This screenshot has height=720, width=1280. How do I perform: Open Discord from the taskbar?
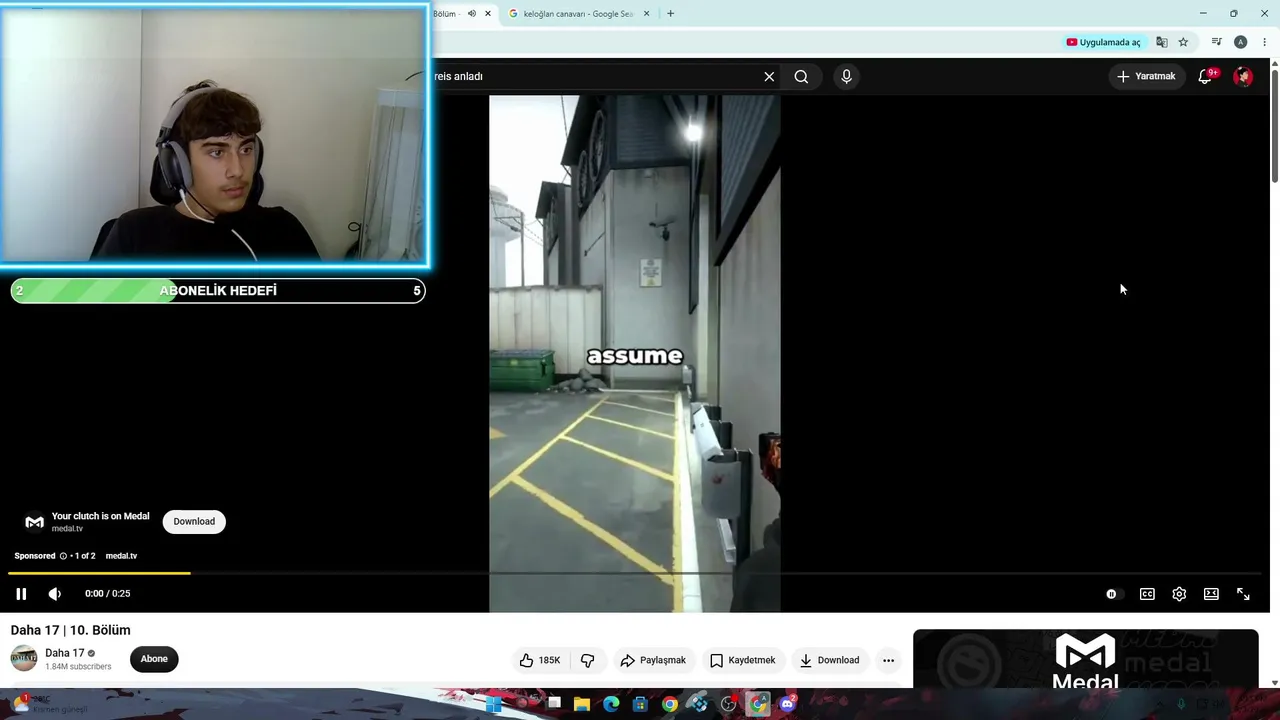pyautogui.click(x=787, y=704)
